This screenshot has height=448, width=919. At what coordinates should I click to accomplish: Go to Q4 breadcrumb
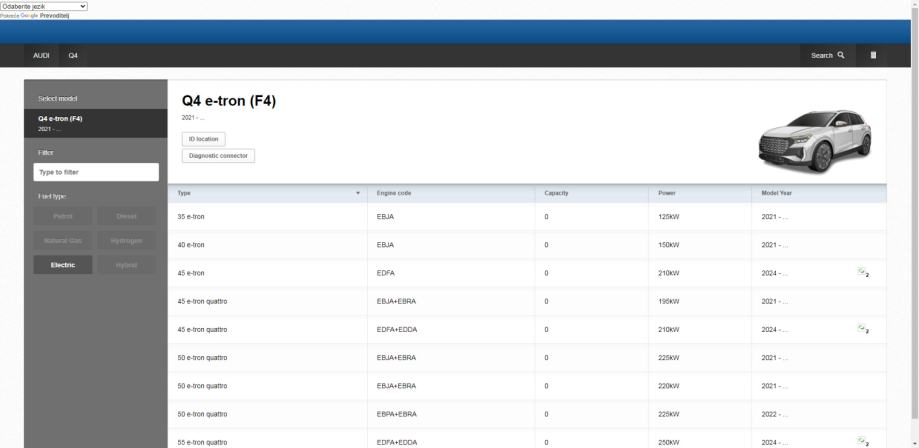click(x=73, y=55)
